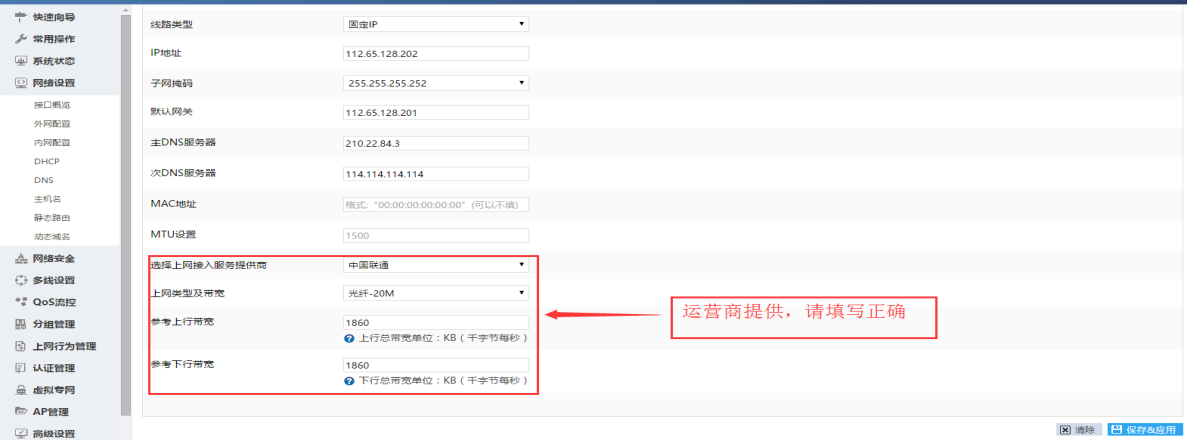The image size is (1187, 440).
Task: Click the 上网行为管理 icon
Action: coord(20,346)
